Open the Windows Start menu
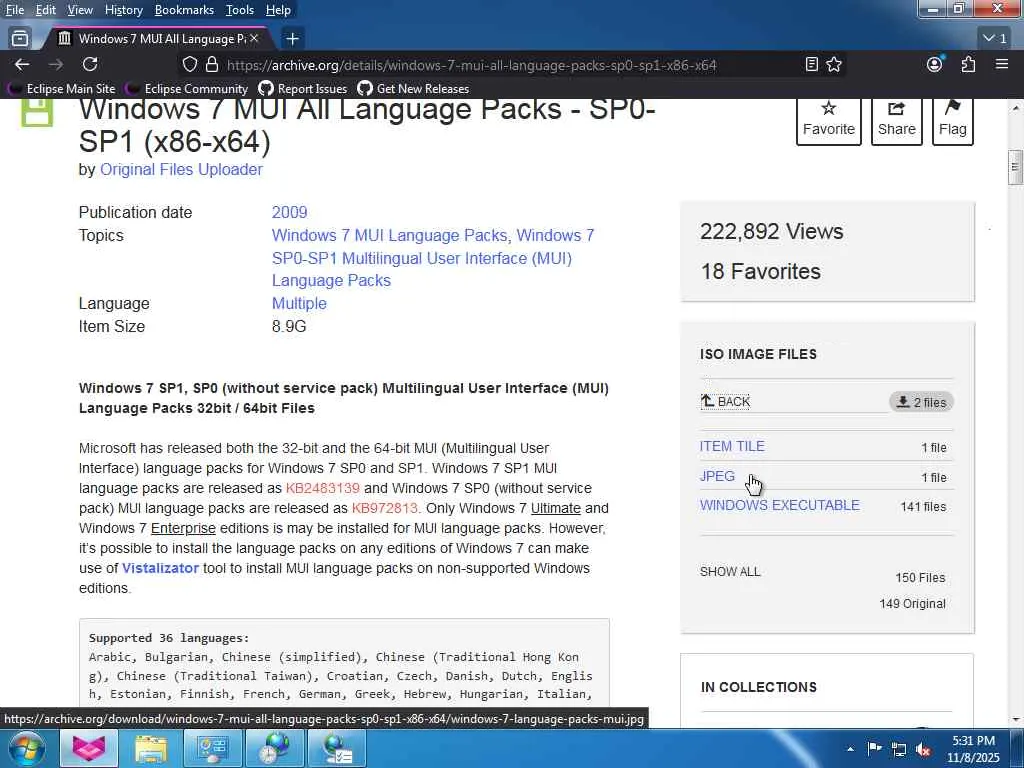 point(27,748)
